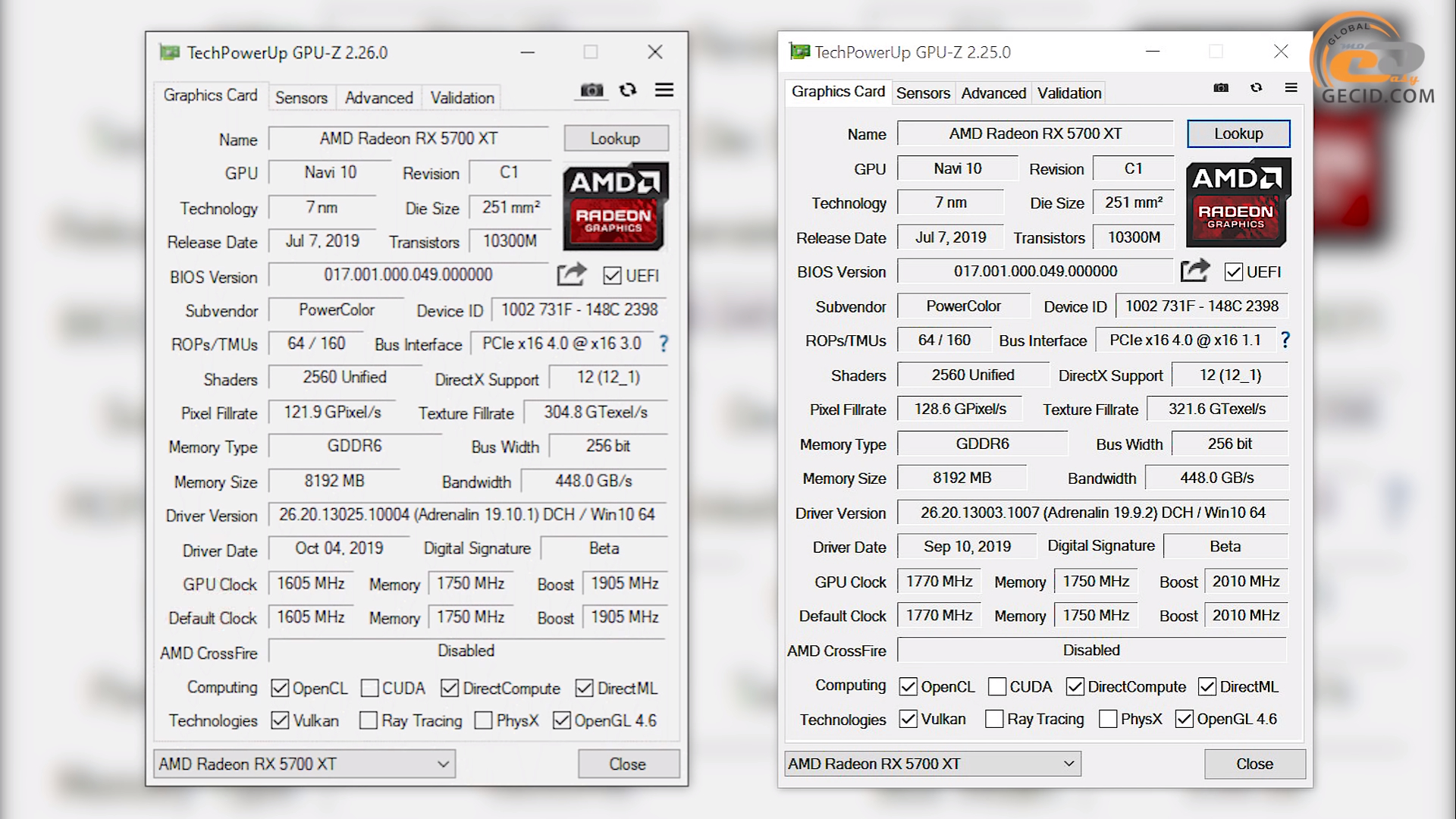Toggle Vulkan checkbox in GPU-Z 2.26.0
Screen dimensions: 1456x819
click(x=280, y=720)
